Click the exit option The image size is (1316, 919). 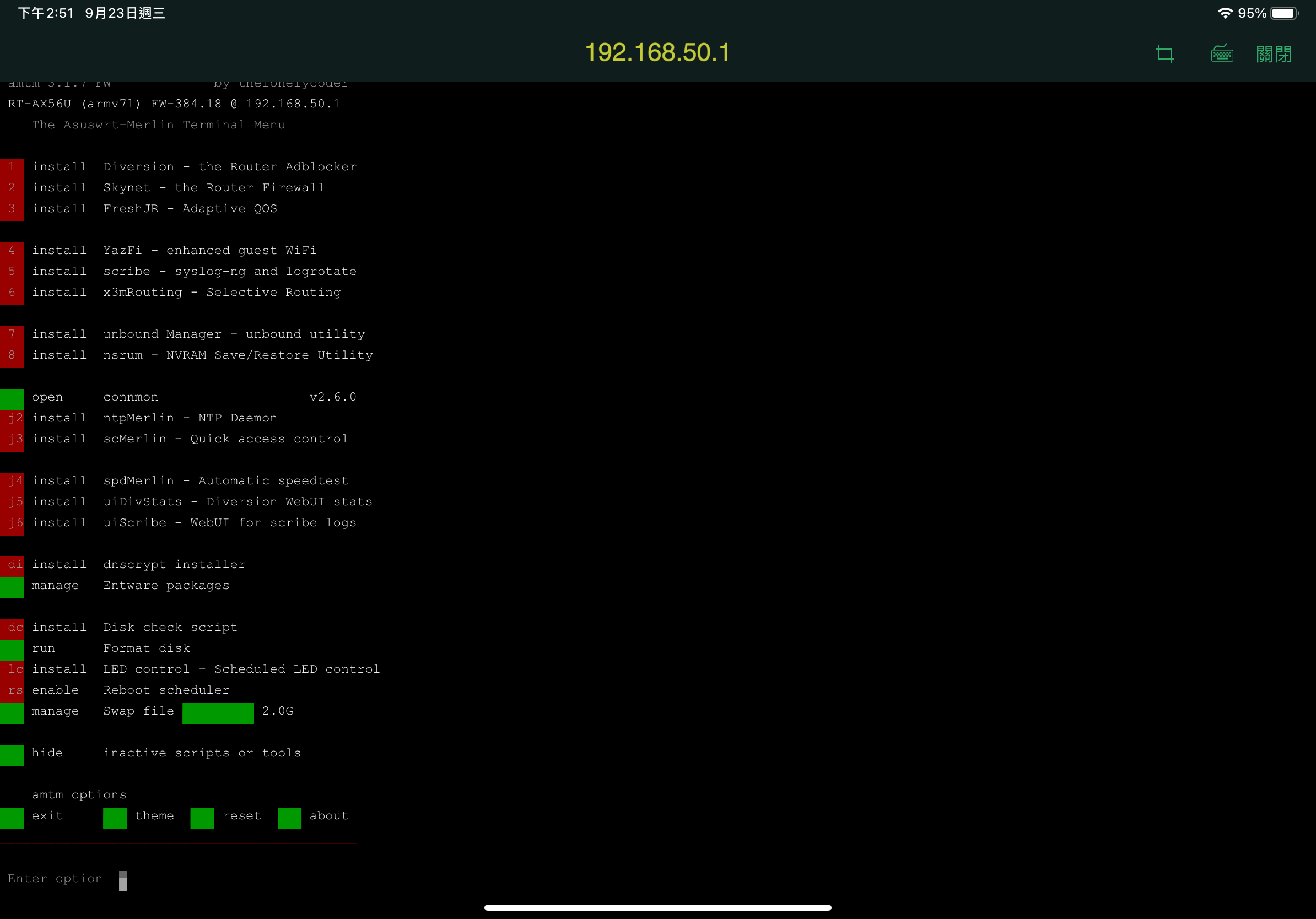[x=47, y=816]
